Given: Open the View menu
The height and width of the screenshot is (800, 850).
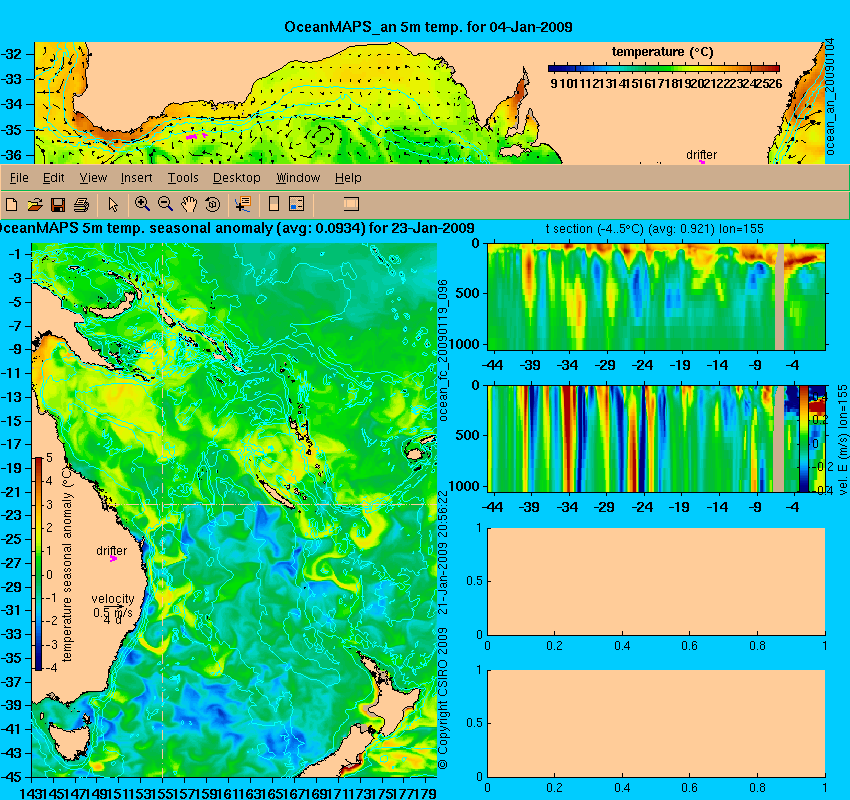Looking at the screenshot, I should click(x=93, y=178).
